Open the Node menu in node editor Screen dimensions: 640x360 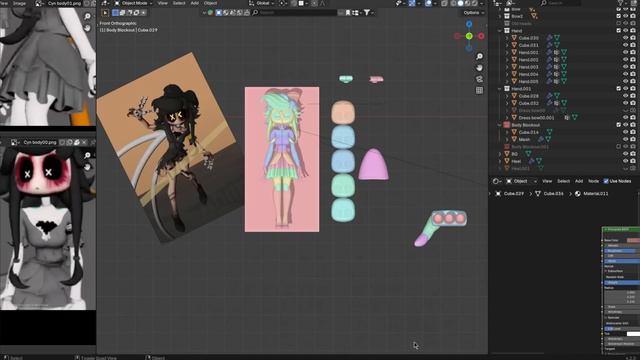pyautogui.click(x=593, y=181)
